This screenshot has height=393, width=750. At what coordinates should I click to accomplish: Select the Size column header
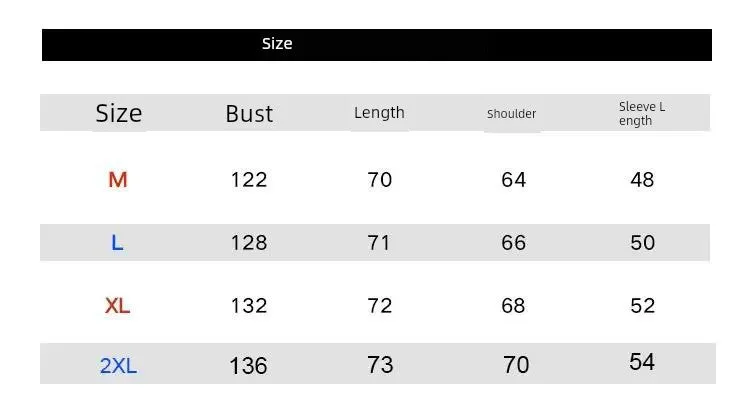[x=119, y=114]
